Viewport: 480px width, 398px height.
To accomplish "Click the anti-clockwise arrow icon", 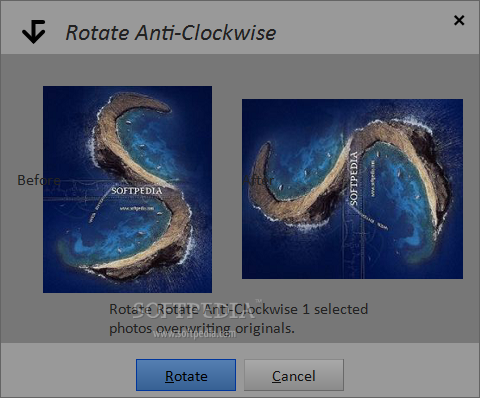I will coord(34,31).
